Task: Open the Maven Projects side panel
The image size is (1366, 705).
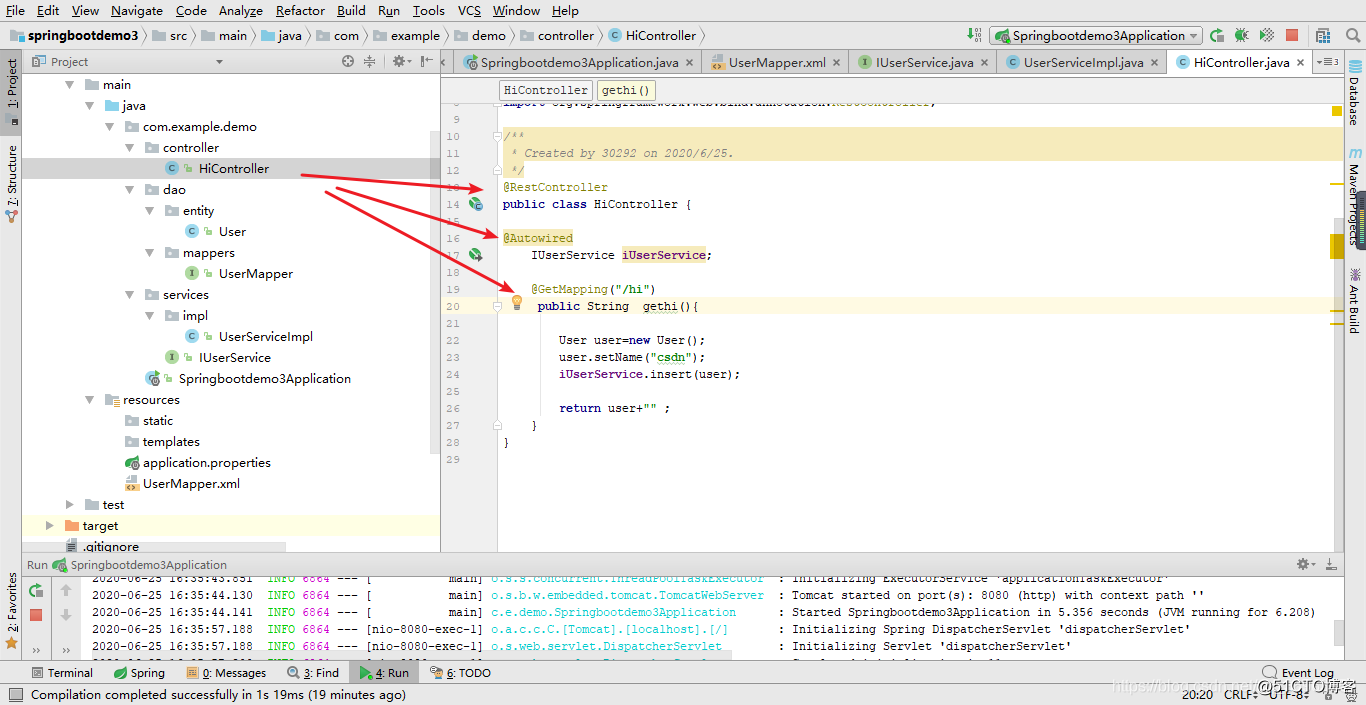Action: click(1355, 196)
